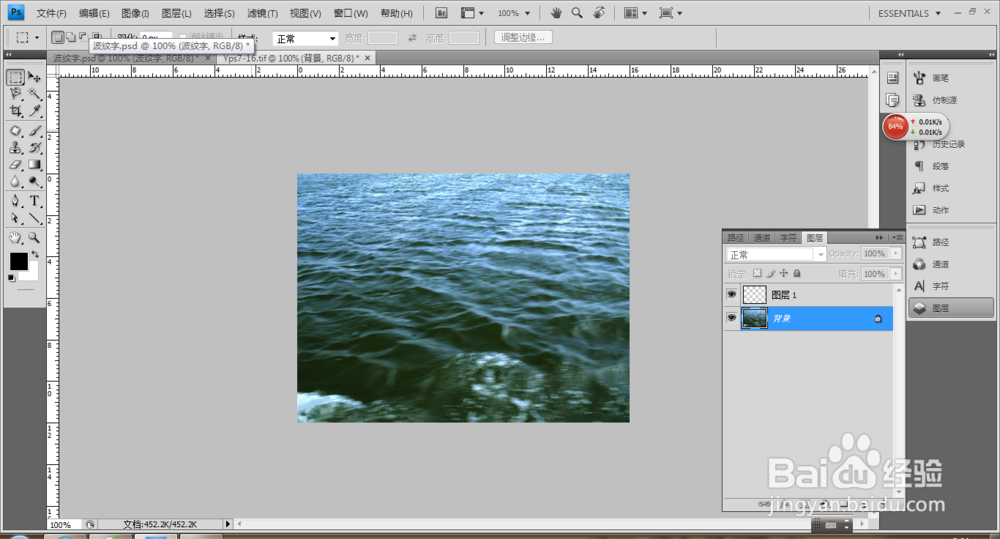Launch Bridge from the application bar
The height and width of the screenshot is (539, 1000).
coord(441,13)
